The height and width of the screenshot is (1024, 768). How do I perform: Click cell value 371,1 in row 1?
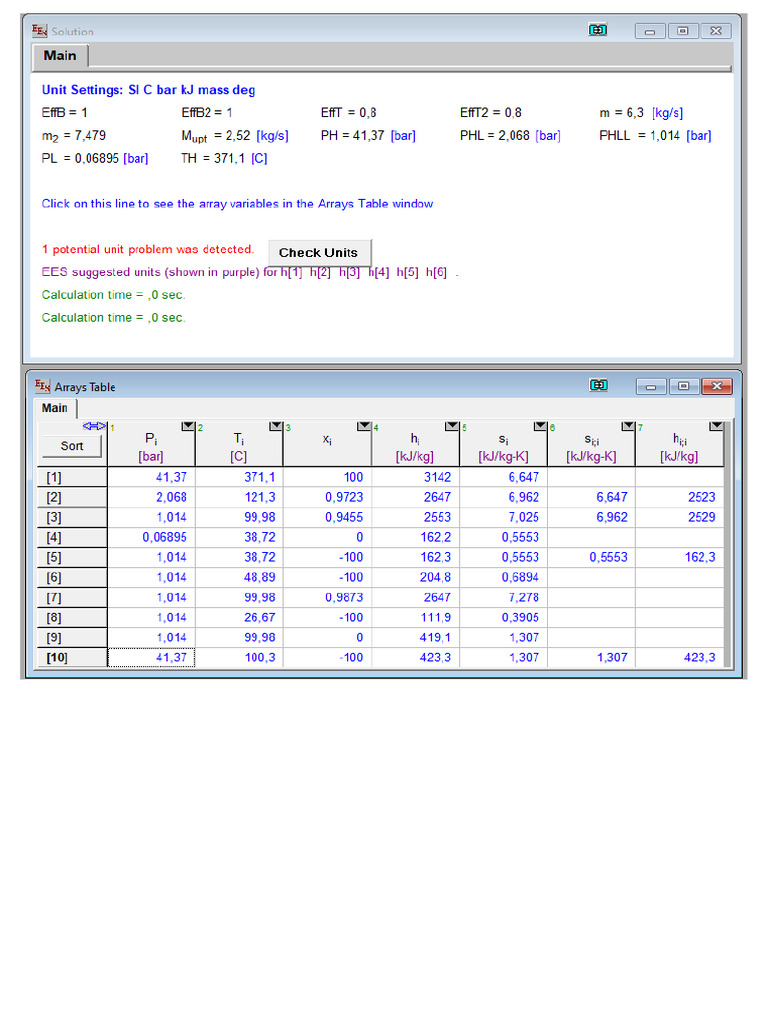click(239, 477)
